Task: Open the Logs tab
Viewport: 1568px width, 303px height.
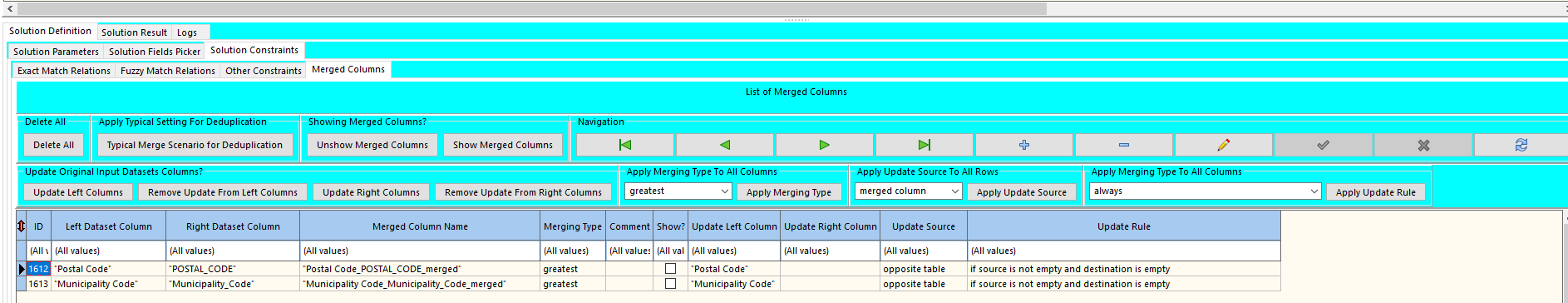Action: 187,32
